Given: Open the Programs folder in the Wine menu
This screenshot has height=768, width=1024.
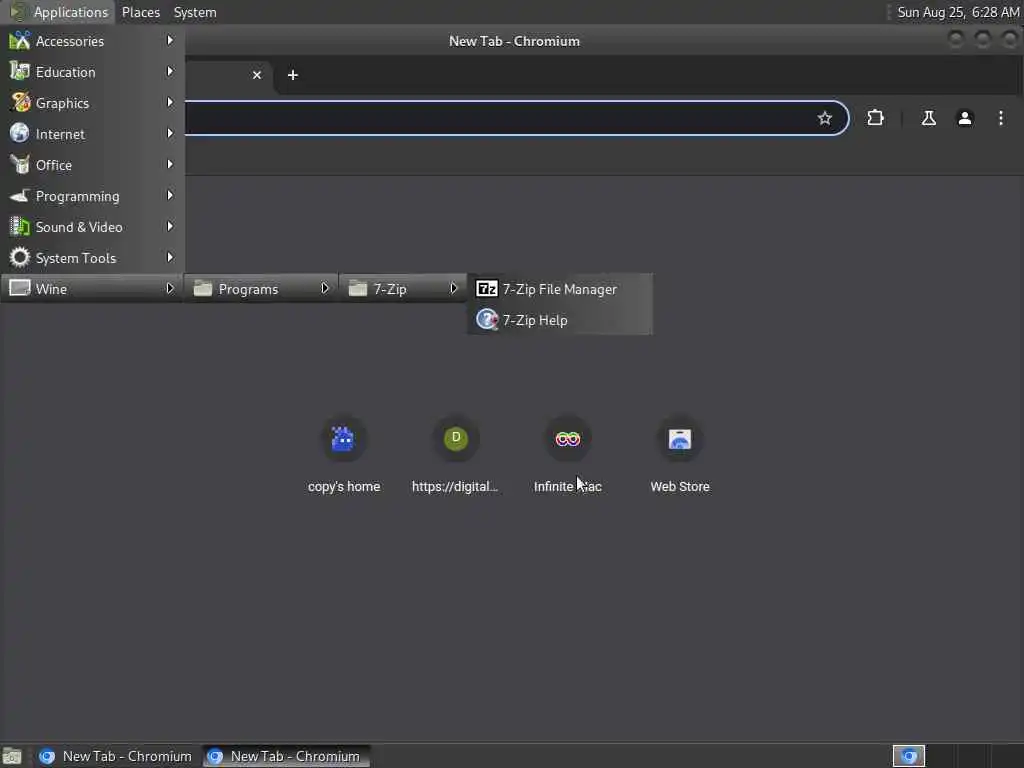Looking at the screenshot, I should (261, 289).
